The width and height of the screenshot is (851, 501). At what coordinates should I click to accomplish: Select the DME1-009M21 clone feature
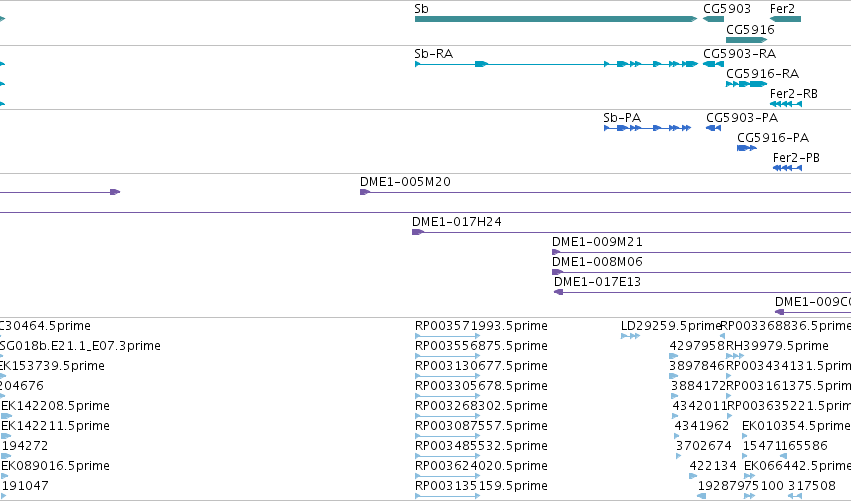701,252
